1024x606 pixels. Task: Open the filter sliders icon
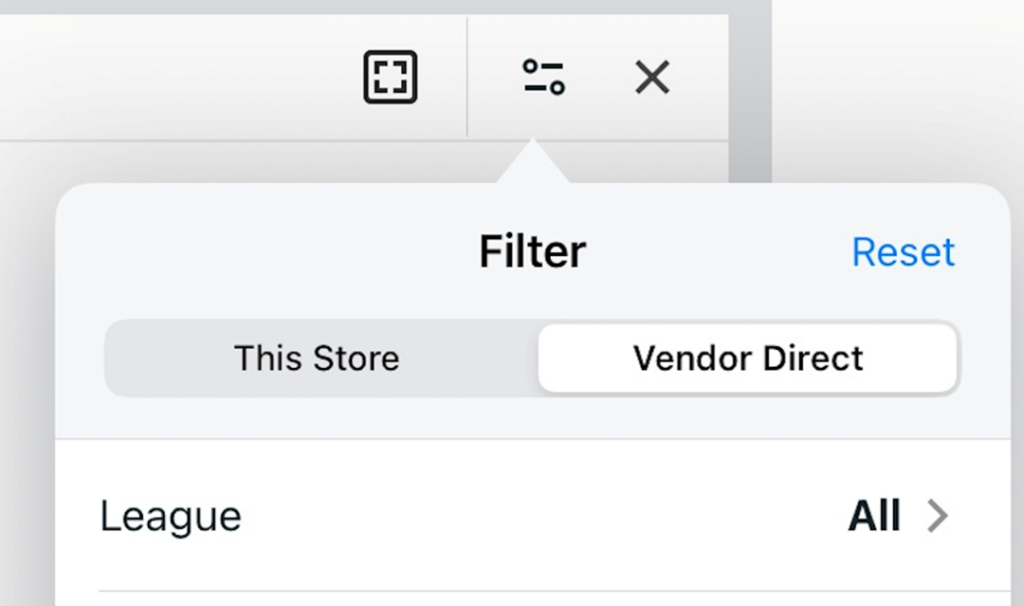pyautogui.click(x=543, y=77)
